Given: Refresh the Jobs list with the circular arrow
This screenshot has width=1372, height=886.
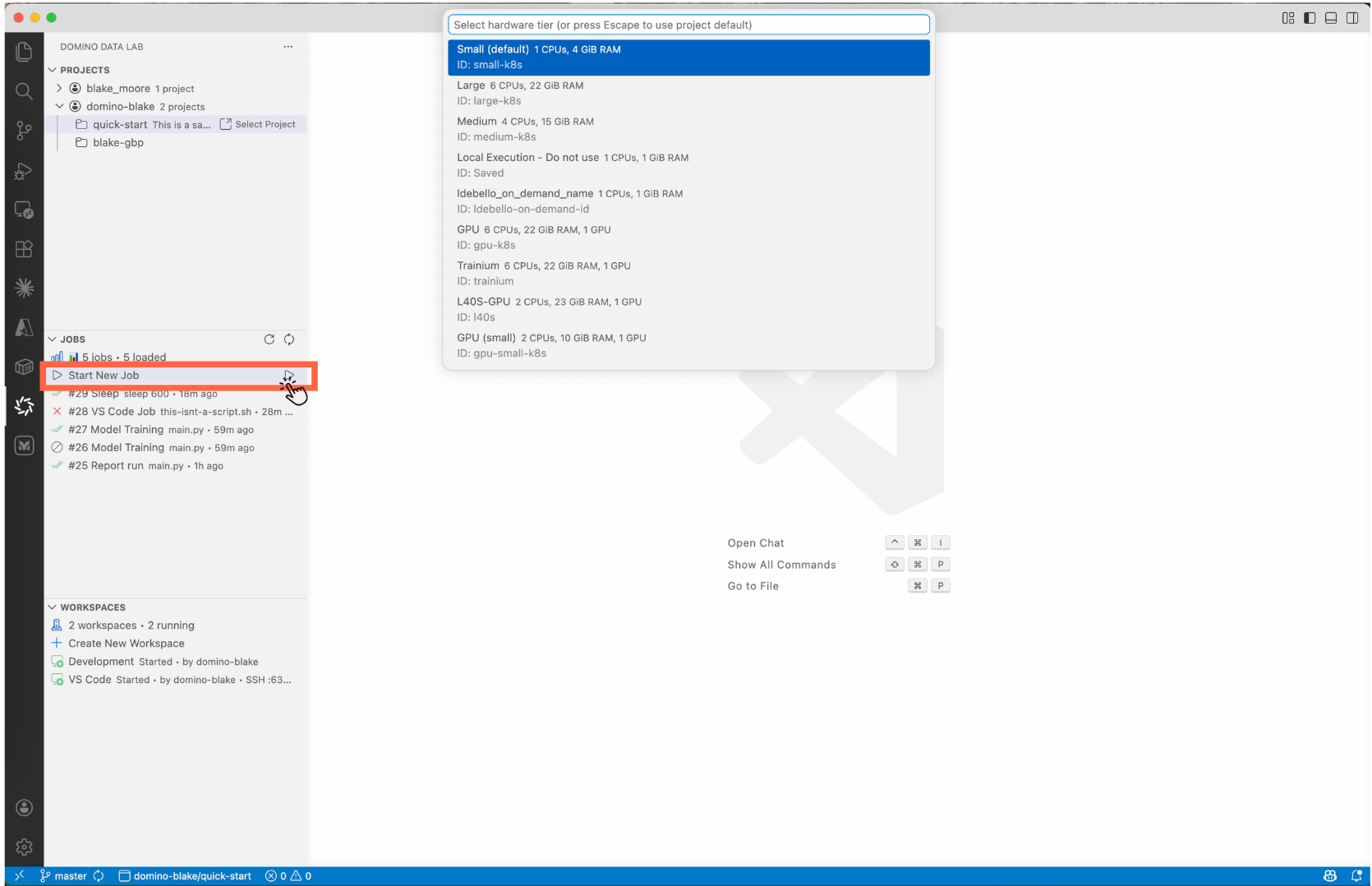Looking at the screenshot, I should [x=269, y=339].
